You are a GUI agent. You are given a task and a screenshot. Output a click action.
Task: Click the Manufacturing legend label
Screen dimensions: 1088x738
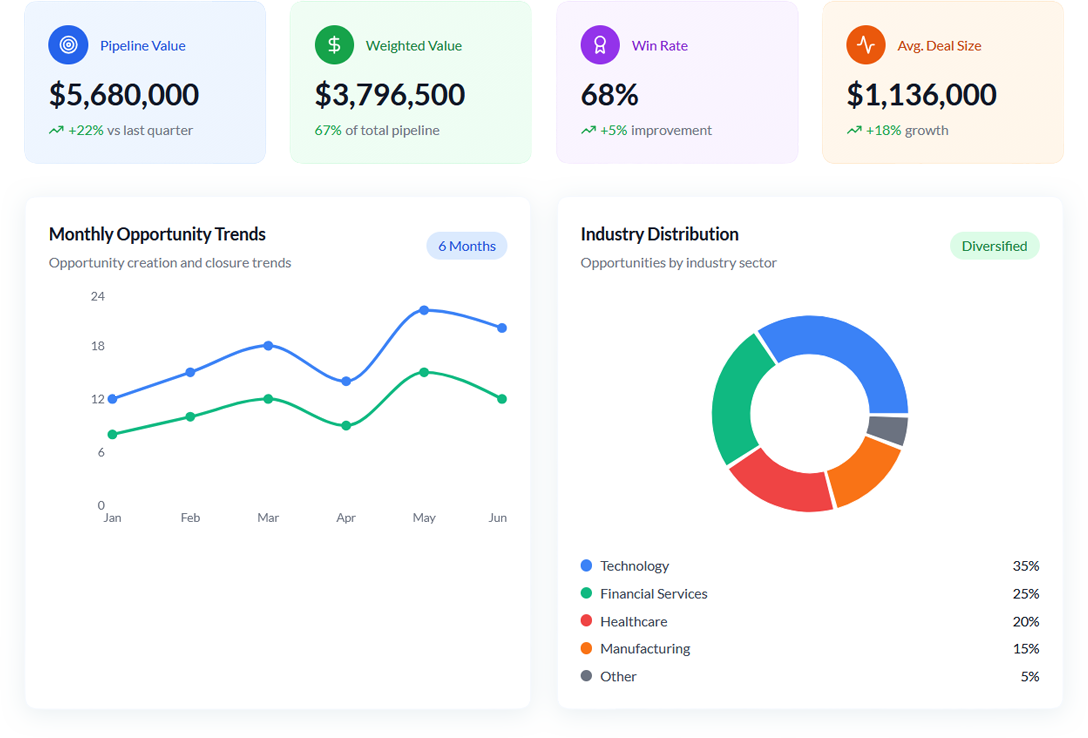(645, 649)
